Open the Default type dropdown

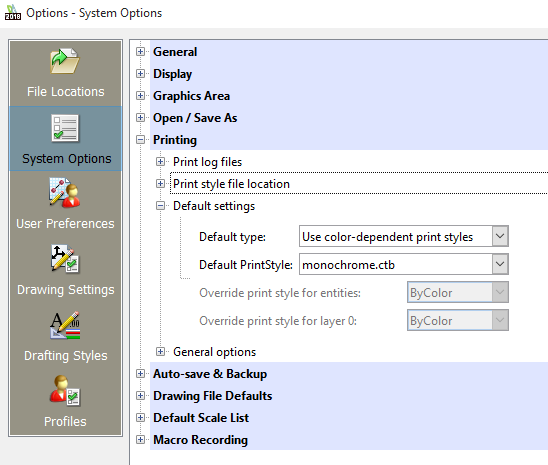point(404,237)
